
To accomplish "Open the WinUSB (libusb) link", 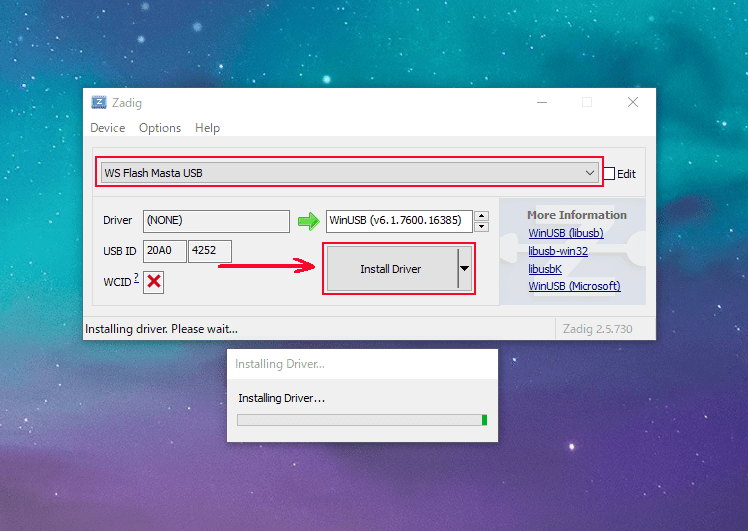I will tap(566, 233).
